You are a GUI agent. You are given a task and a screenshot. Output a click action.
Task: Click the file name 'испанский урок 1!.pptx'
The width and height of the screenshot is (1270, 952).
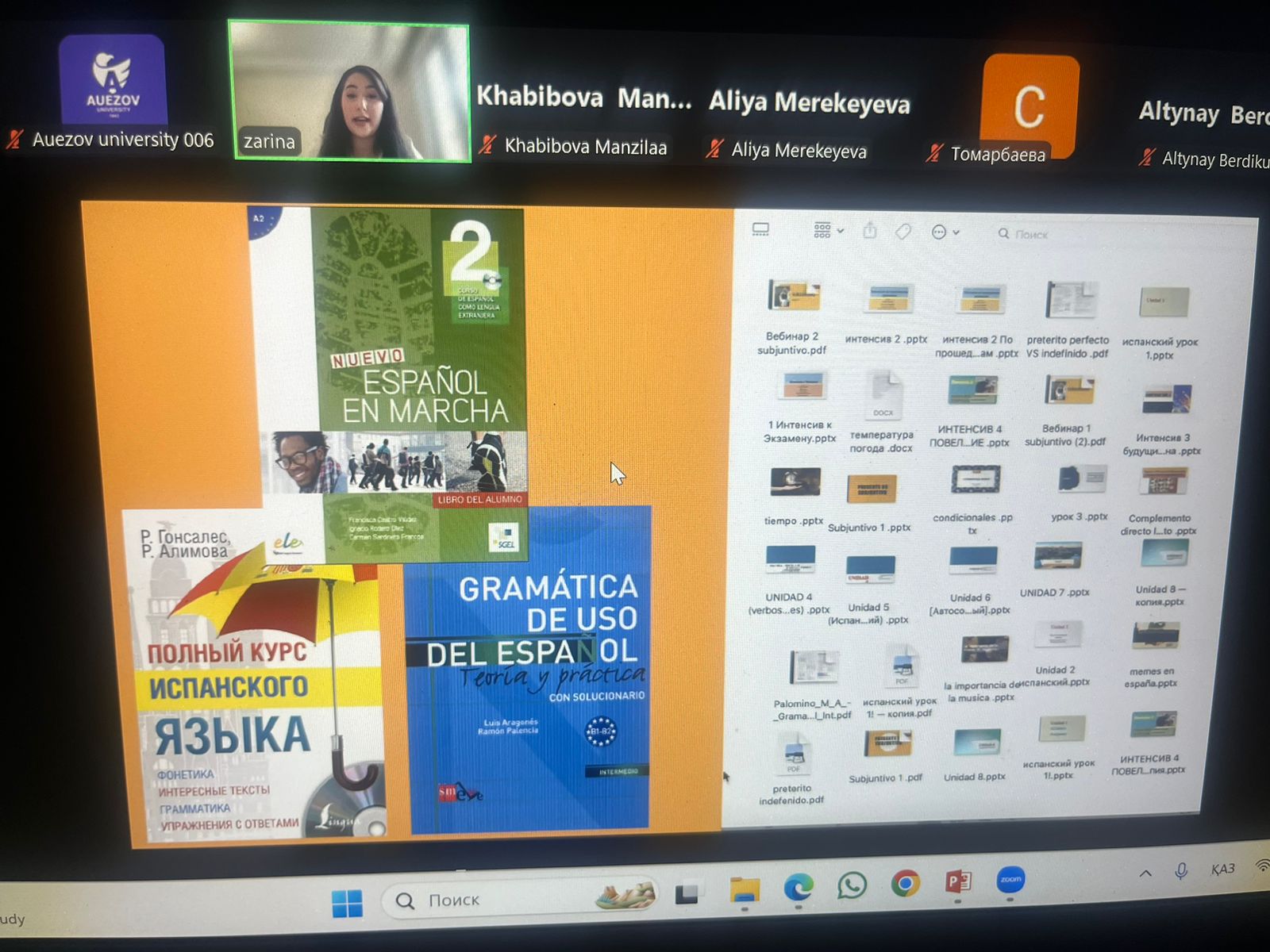[x=1059, y=770]
